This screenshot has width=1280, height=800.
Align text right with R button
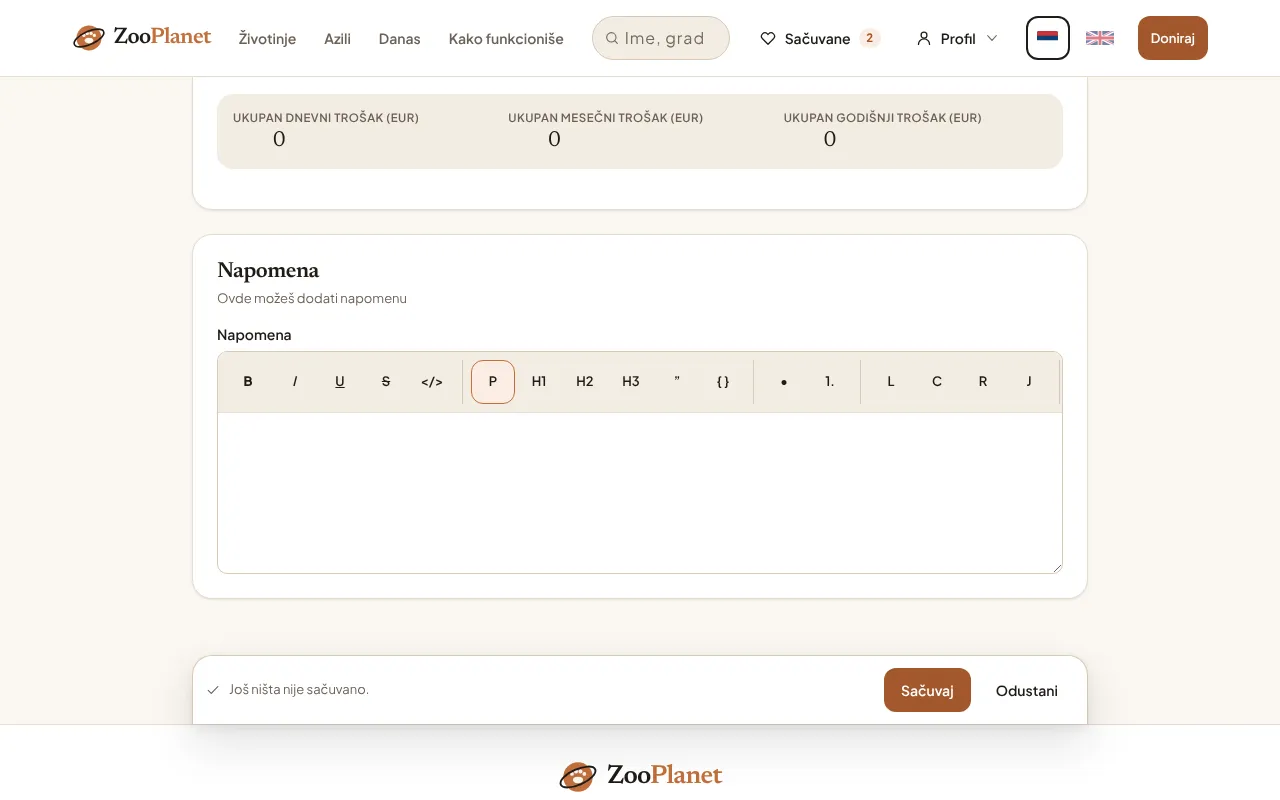click(983, 382)
